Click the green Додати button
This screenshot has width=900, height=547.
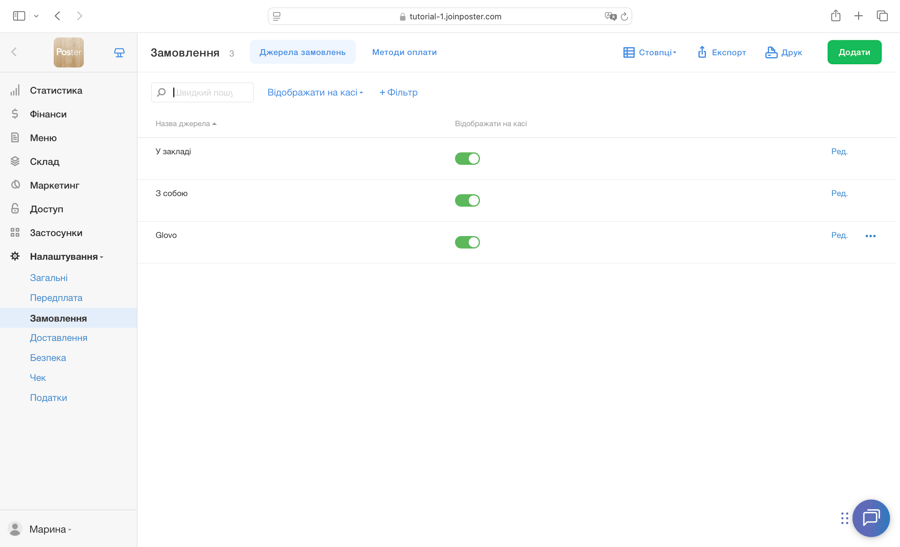(854, 52)
